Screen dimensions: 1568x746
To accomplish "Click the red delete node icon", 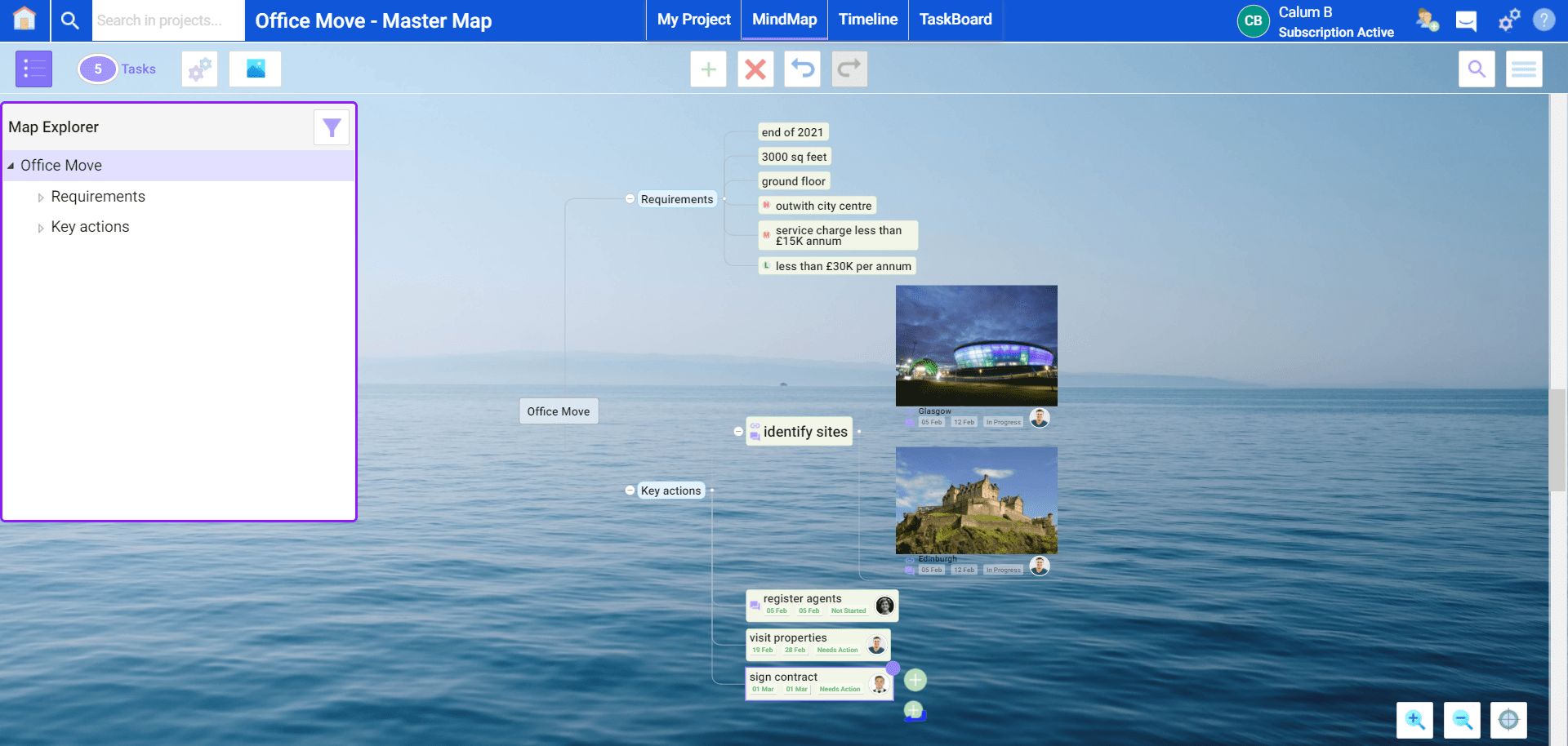I will click(x=755, y=69).
